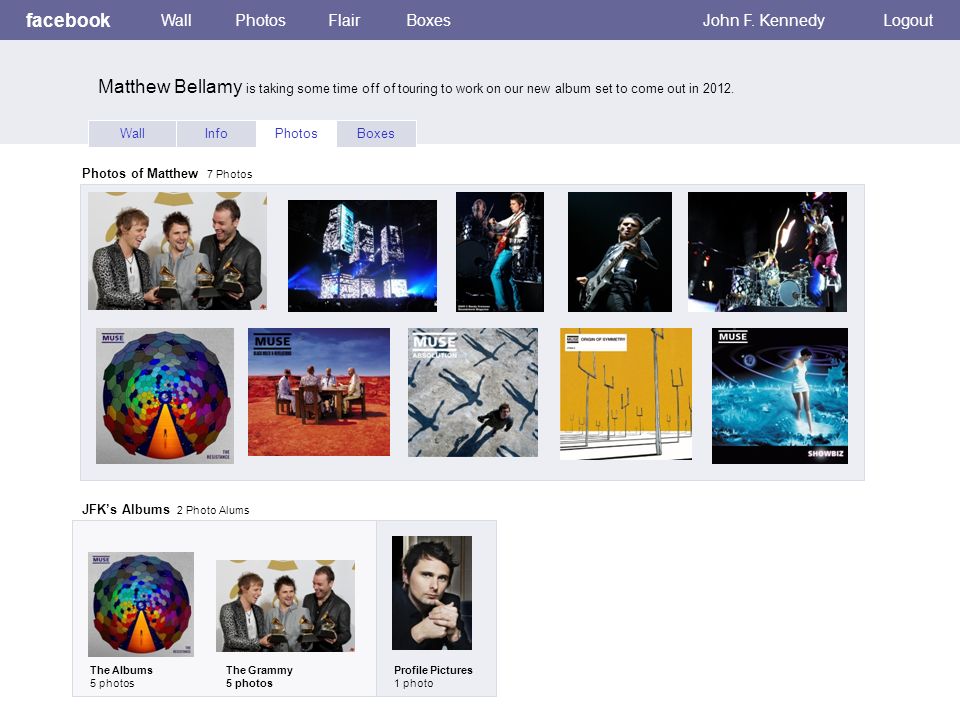Screen dimensions: 960x720
Task: Click the status text about the new album
Action: click(490, 88)
